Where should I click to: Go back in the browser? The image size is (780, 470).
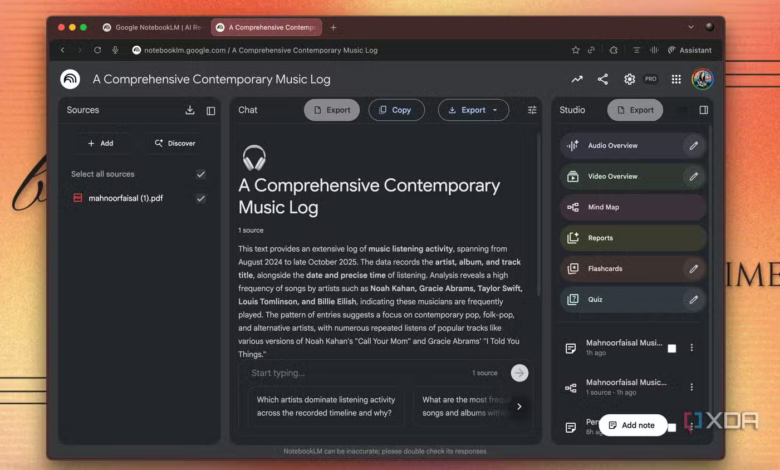point(63,50)
